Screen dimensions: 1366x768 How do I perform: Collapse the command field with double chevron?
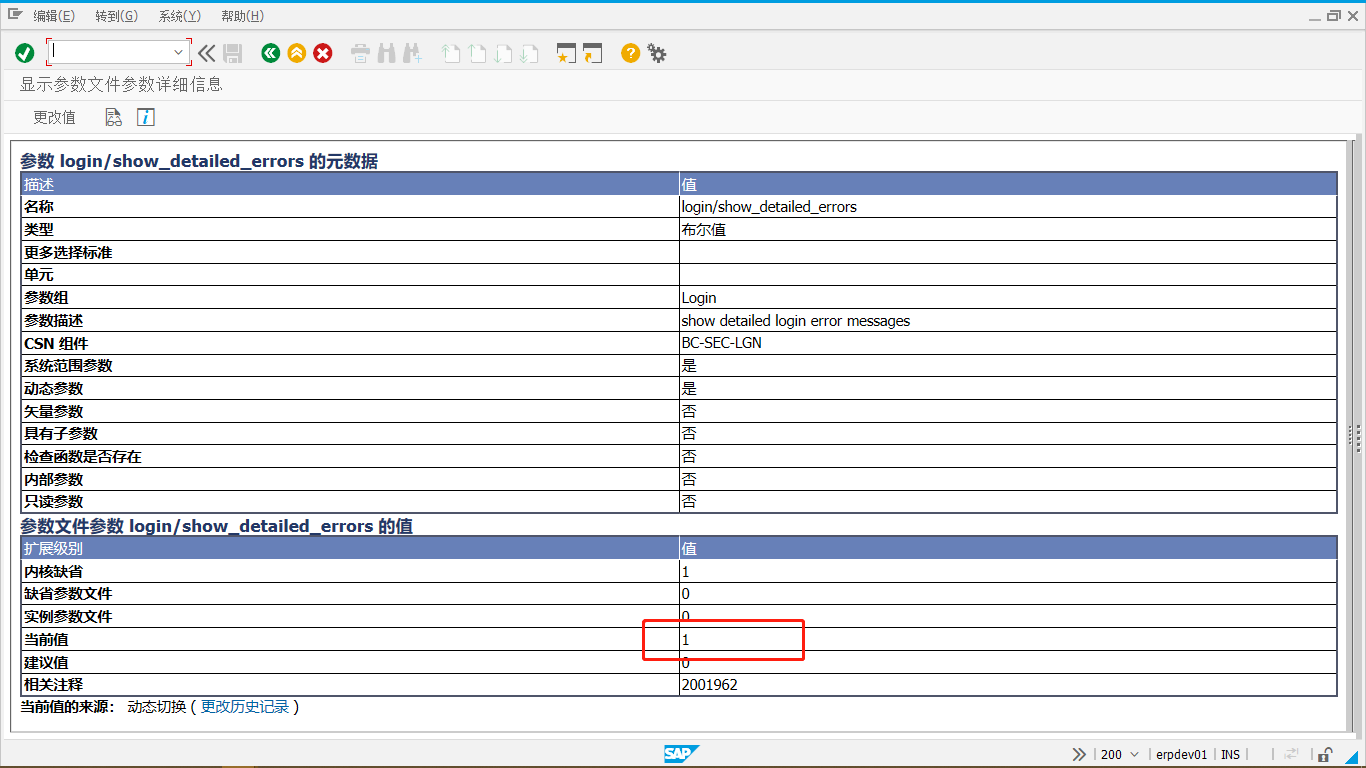[206, 53]
